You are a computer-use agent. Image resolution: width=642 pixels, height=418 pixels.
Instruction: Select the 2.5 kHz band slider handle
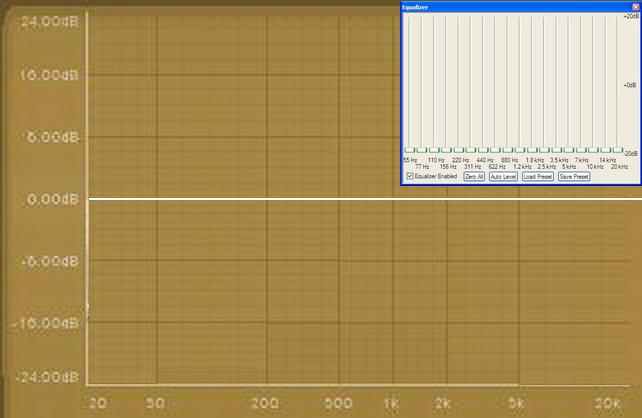545,150
